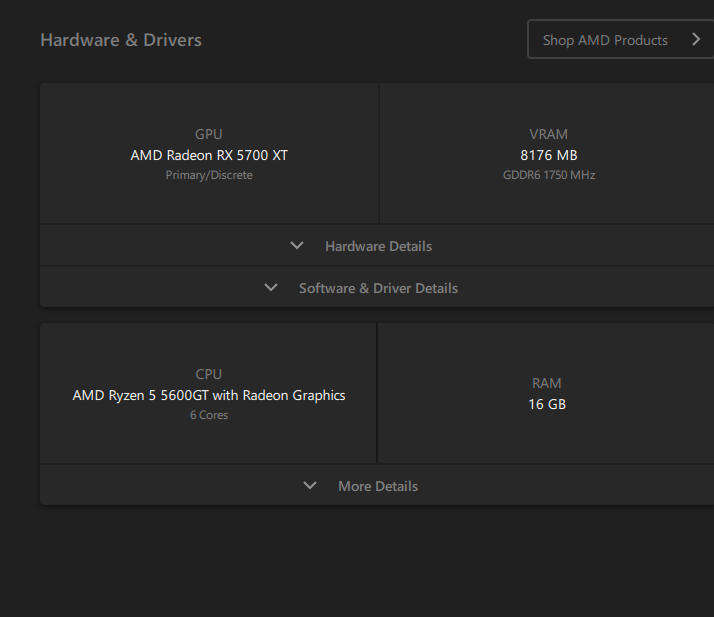Viewport: 714px width, 617px height.
Task: Select the AMD Radeon RX 5700 XT text
Action: tap(209, 155)
